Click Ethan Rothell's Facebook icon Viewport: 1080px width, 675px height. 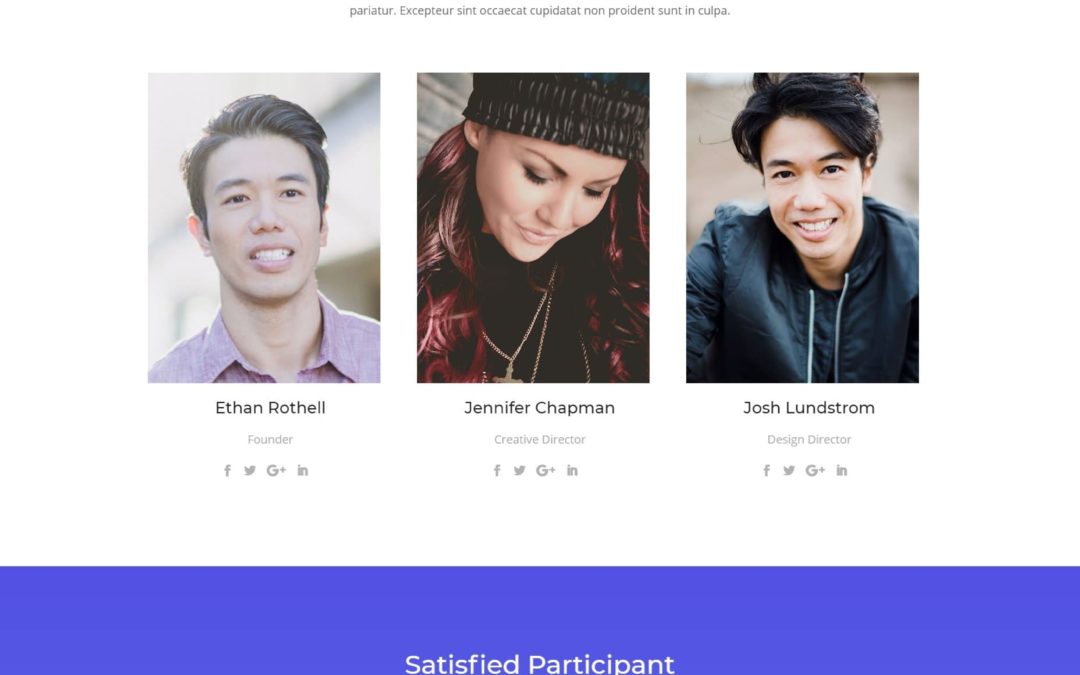pos(227,471)
